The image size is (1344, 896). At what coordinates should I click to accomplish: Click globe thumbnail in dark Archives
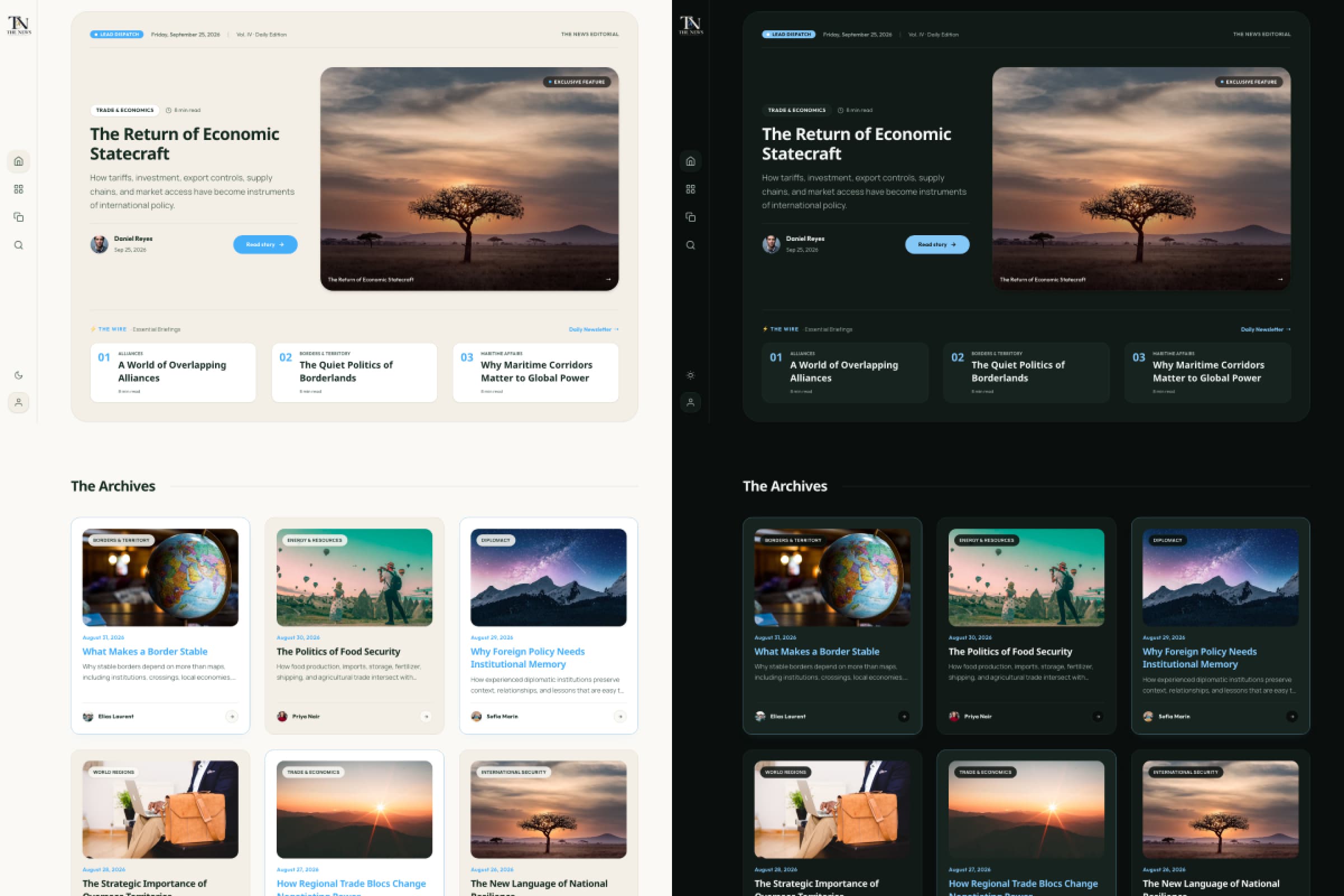(x=832, y=577)
